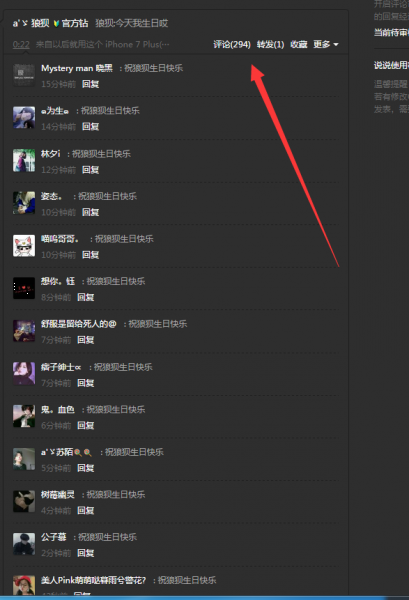Click avatar beside 树莓幽灵 comment
Viewport: 409px width, 600px height.
pos(24,501)
